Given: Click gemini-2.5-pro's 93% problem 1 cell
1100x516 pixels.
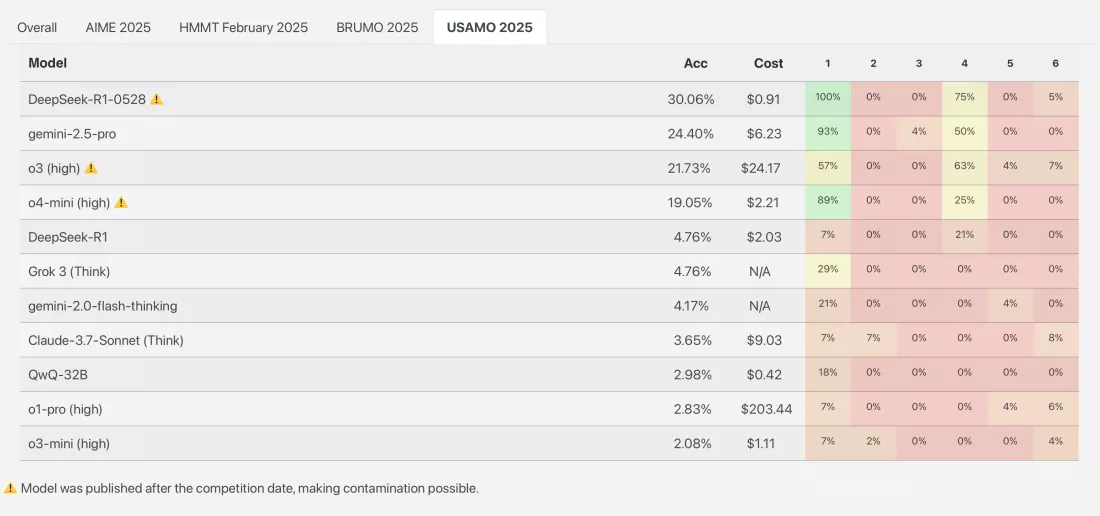Looking at the screenshot, I should (x=828, y=133).
